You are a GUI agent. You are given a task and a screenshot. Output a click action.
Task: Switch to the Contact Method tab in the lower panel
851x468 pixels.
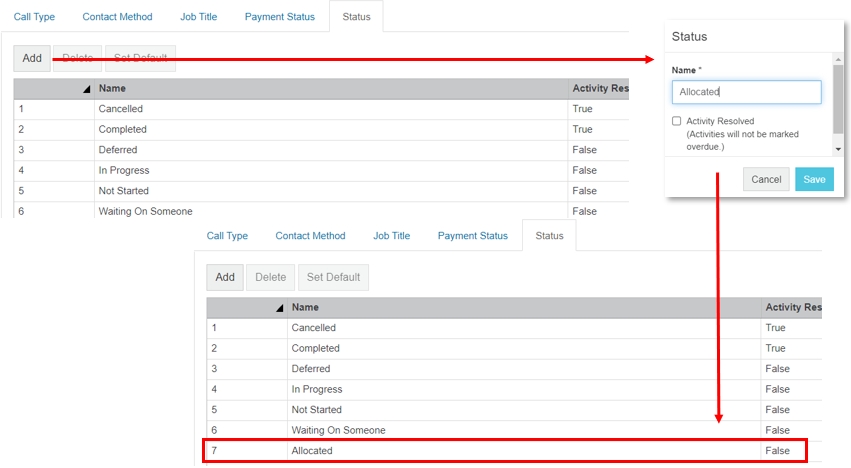310,236
